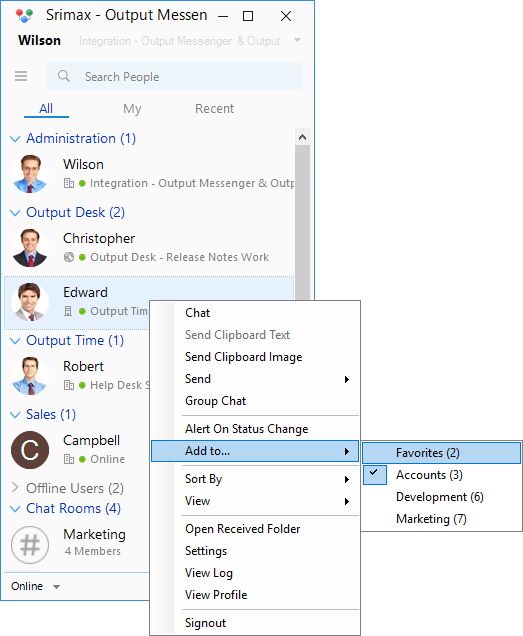Click the building icon under Campbell

(x=69, y=459)
